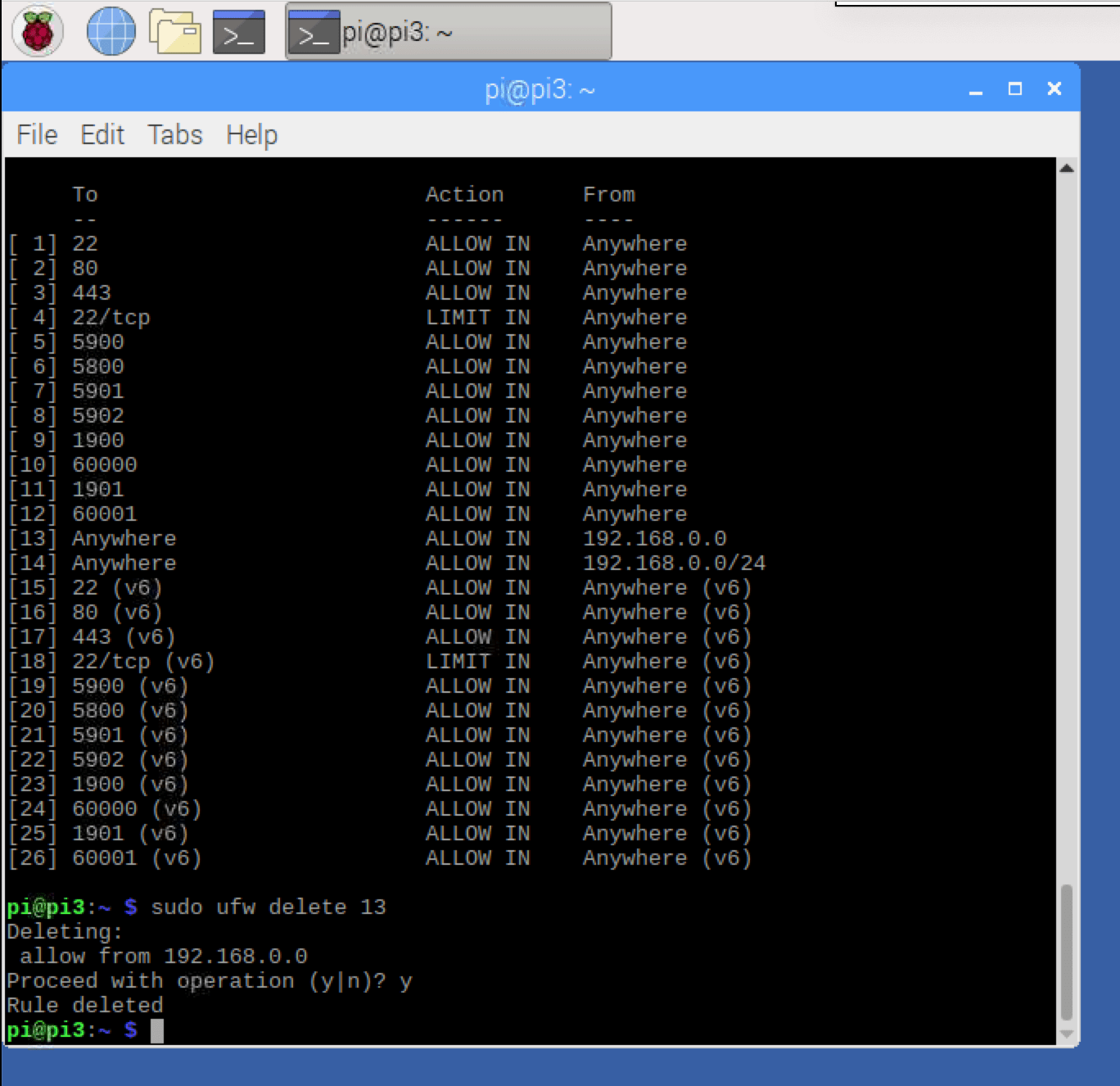Place cursor at the final command prompt
Viewport: 1120px width, 1086px height.
click(157, 1030)
